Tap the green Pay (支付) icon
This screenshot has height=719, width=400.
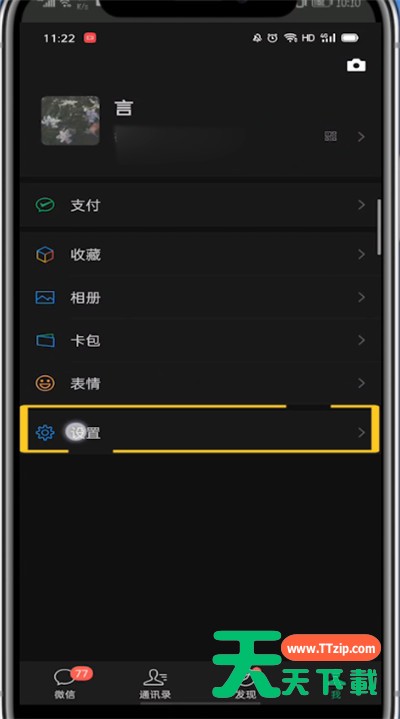(x=45, y=205)
